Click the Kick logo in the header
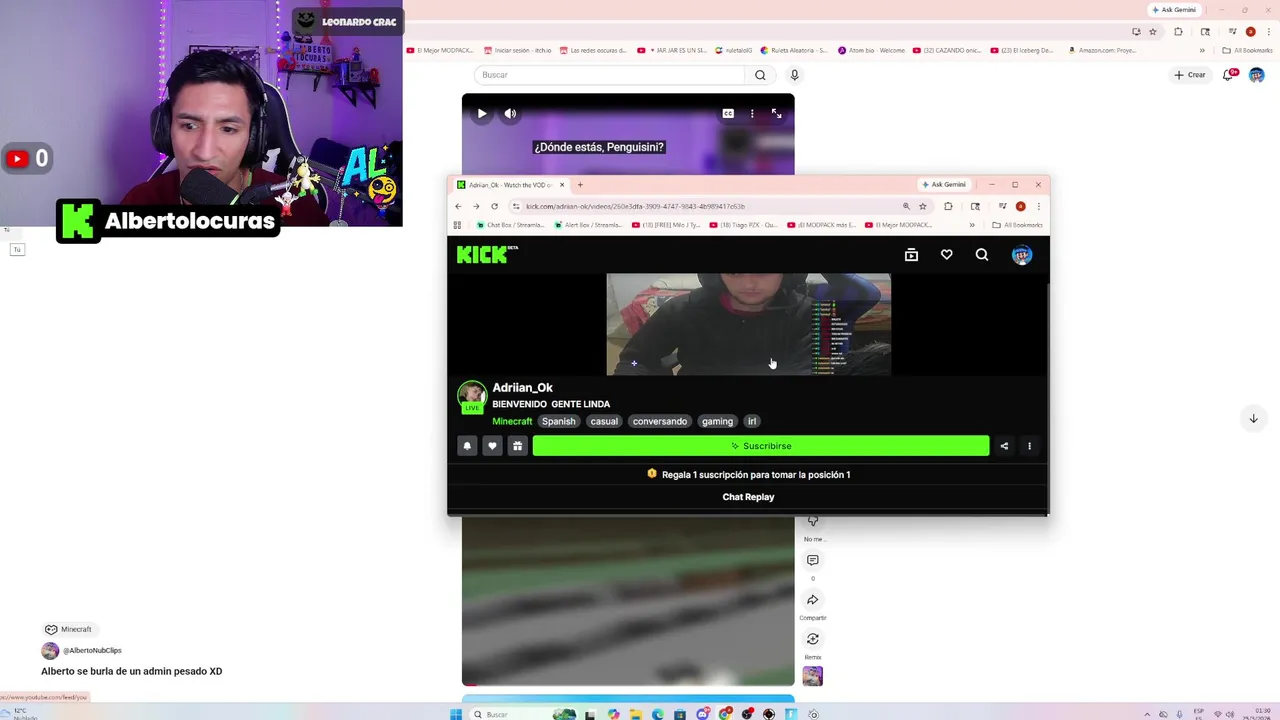This screenshot has height=720, width=1280. [487, 255]
